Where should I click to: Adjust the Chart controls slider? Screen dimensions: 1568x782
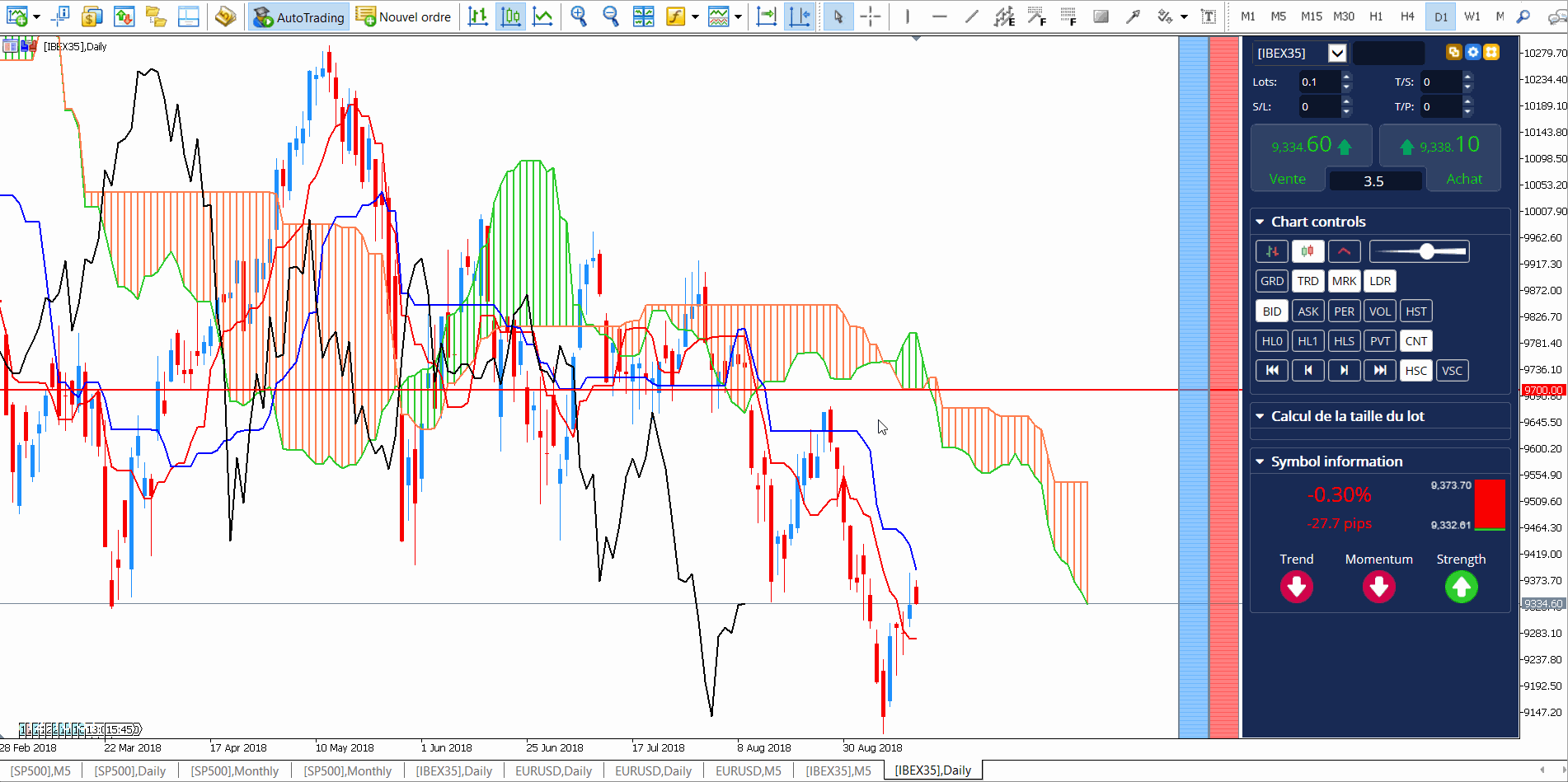point(1425,251)
